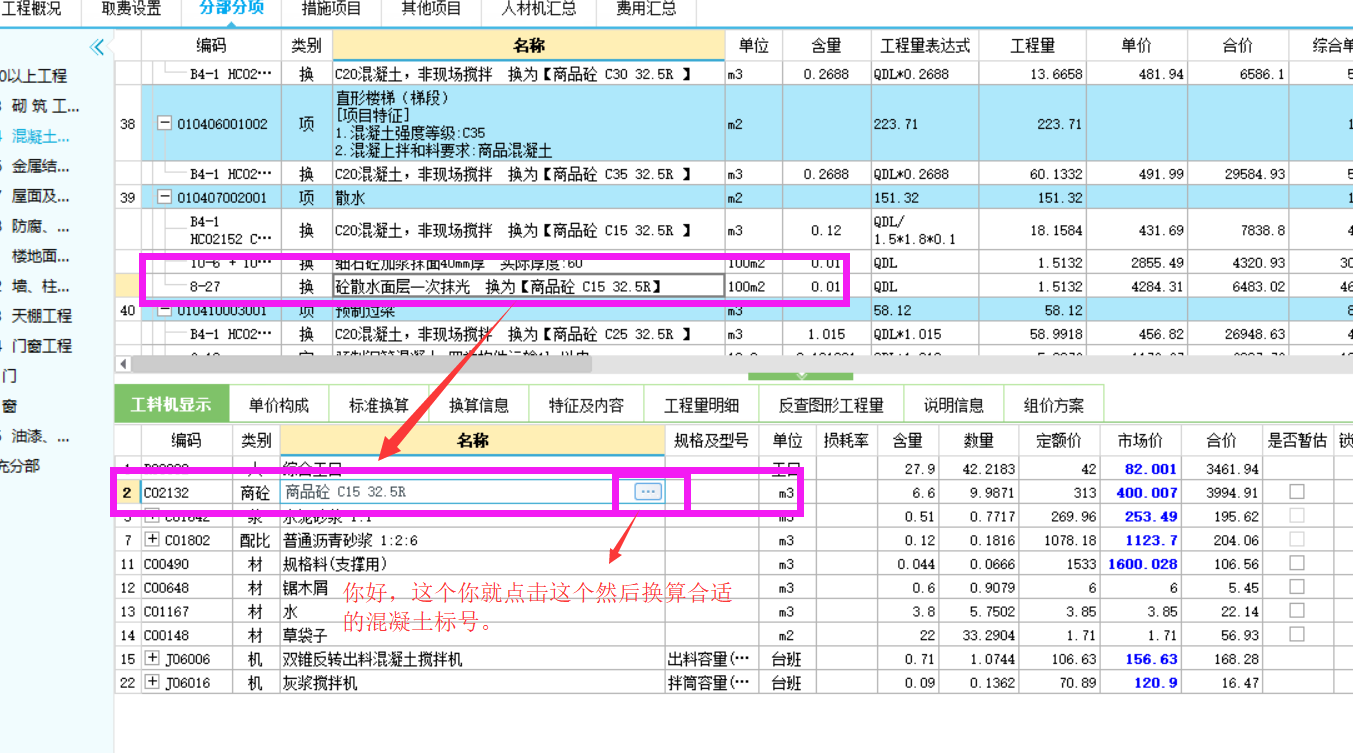Image resolution: width=1353 pixels, height=753 pixels.
Task: Click the 市场价 column header
Action: tap(1140, 441)
